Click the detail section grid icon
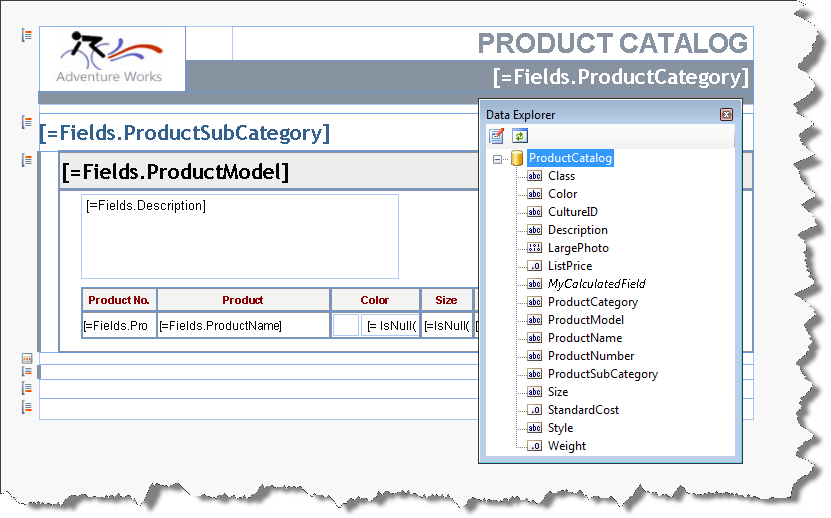 coord(26,358)
